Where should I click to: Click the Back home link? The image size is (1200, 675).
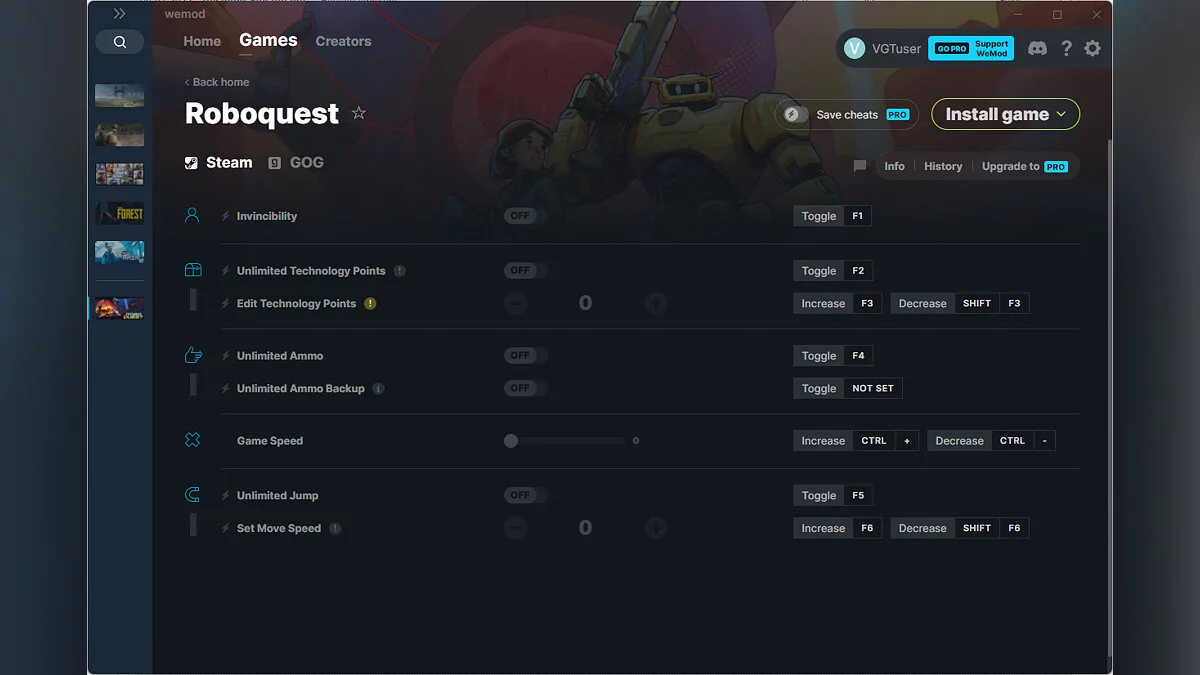click(x=217, y=82)
